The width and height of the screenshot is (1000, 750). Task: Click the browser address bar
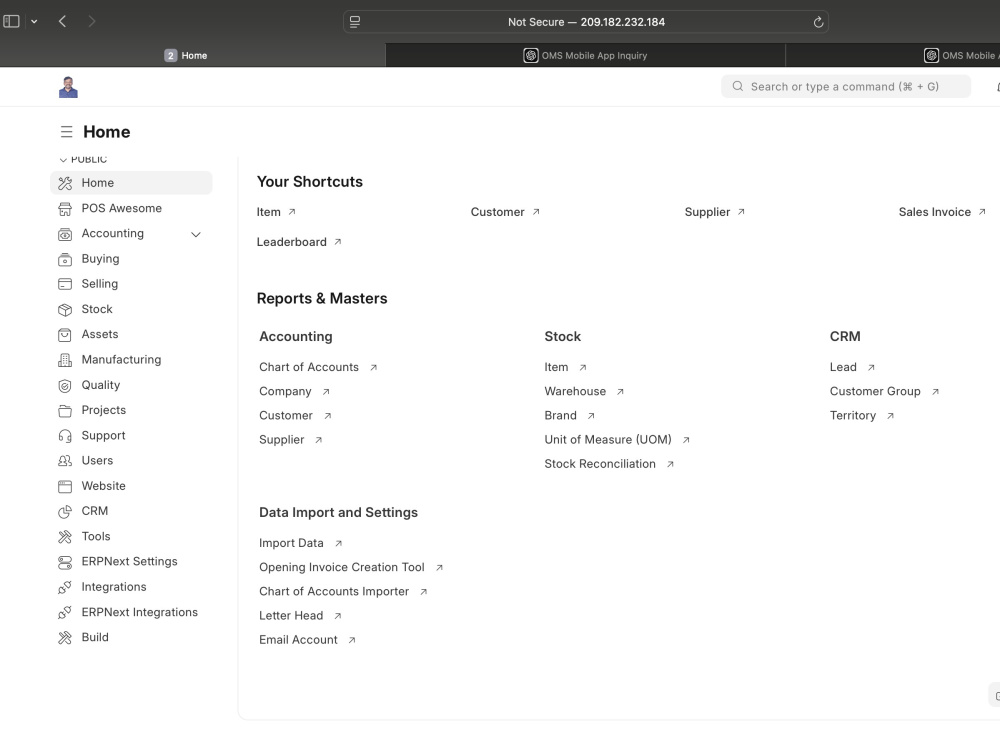coord(585,22)
